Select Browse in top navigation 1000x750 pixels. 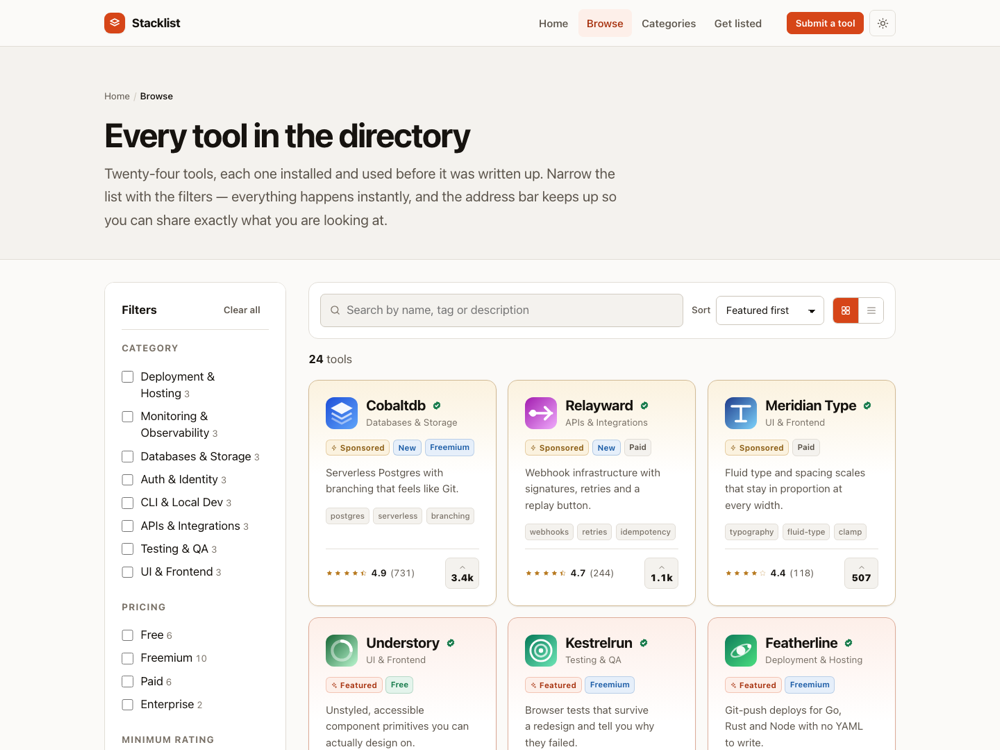[605, 24]
